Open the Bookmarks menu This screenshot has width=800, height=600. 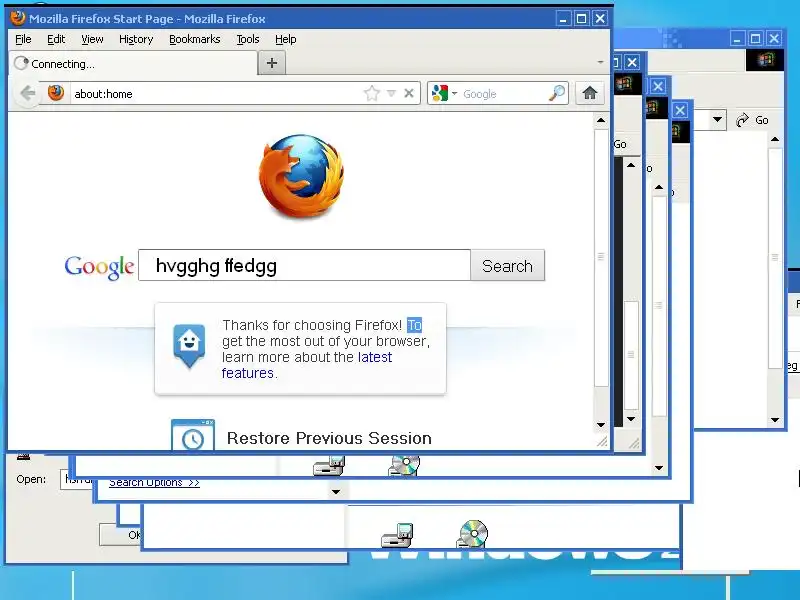194,39
